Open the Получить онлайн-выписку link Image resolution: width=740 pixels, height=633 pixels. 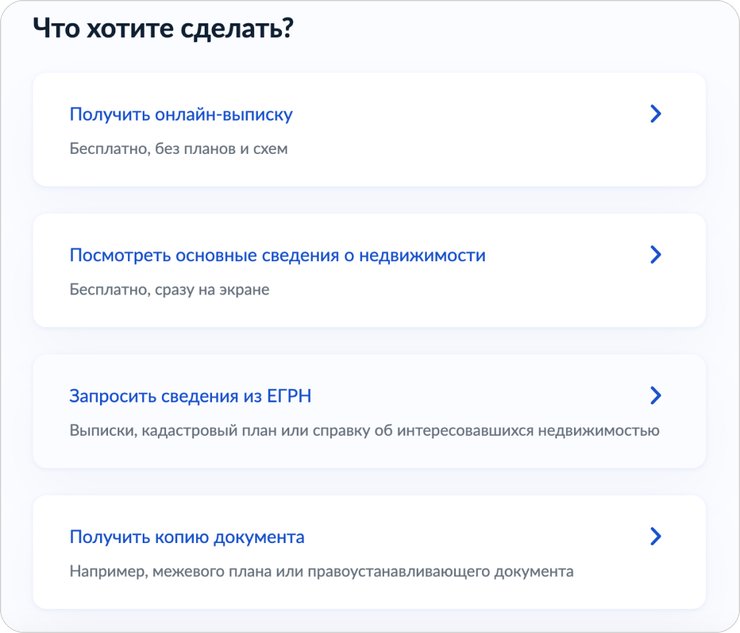(181, 114)
